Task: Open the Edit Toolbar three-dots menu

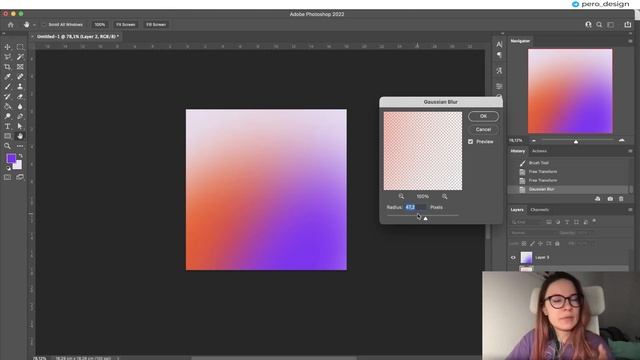Action: coord(20,146)
